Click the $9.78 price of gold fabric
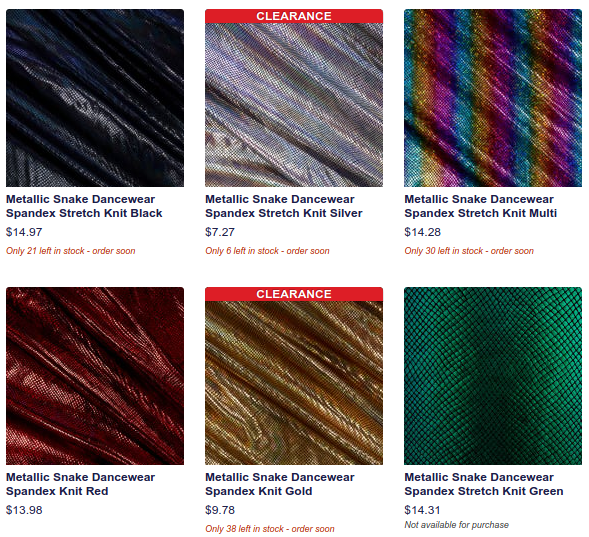The image size is (589, 537). click(220, 510)
